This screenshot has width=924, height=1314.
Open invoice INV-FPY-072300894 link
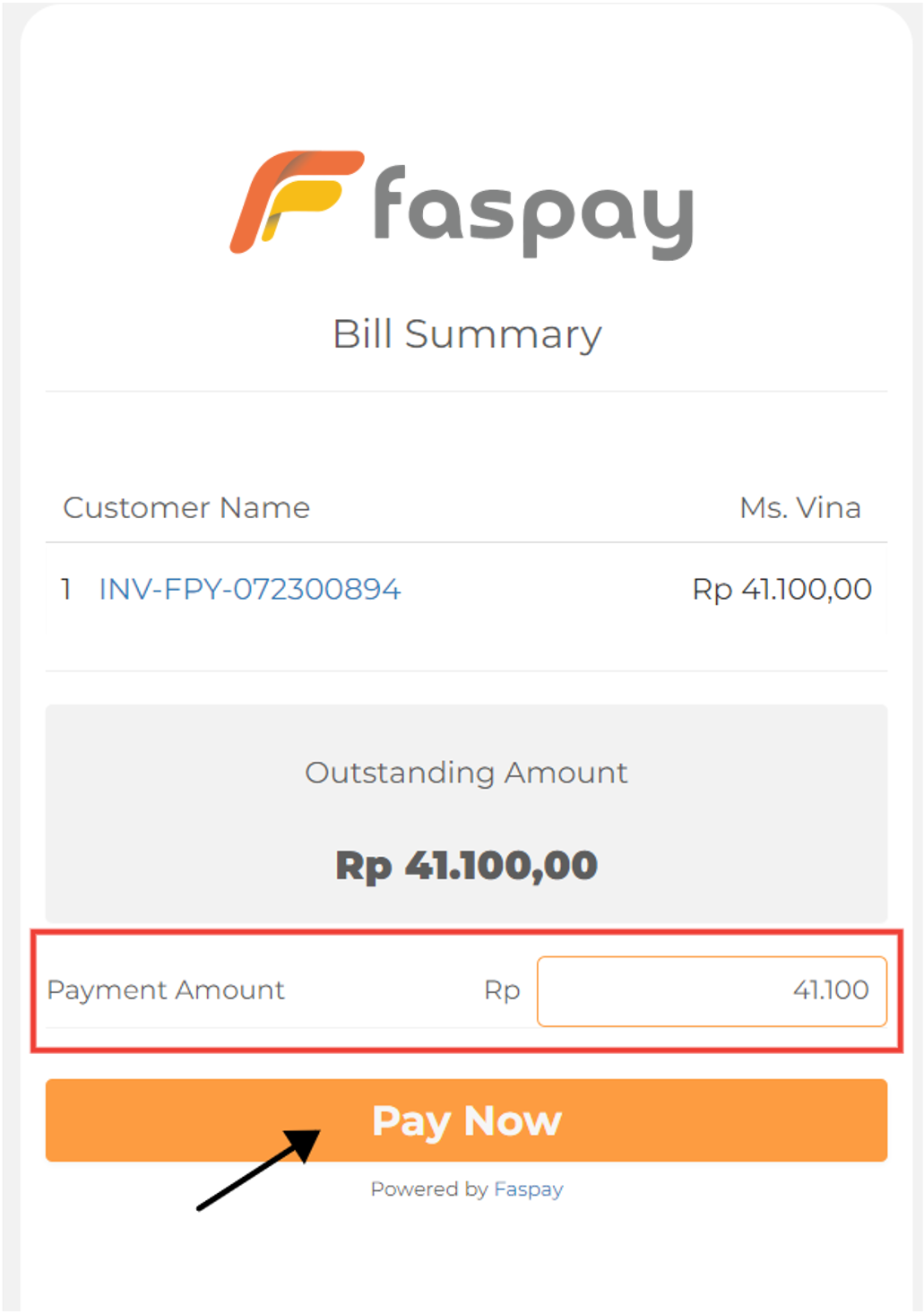click(249, 589)
